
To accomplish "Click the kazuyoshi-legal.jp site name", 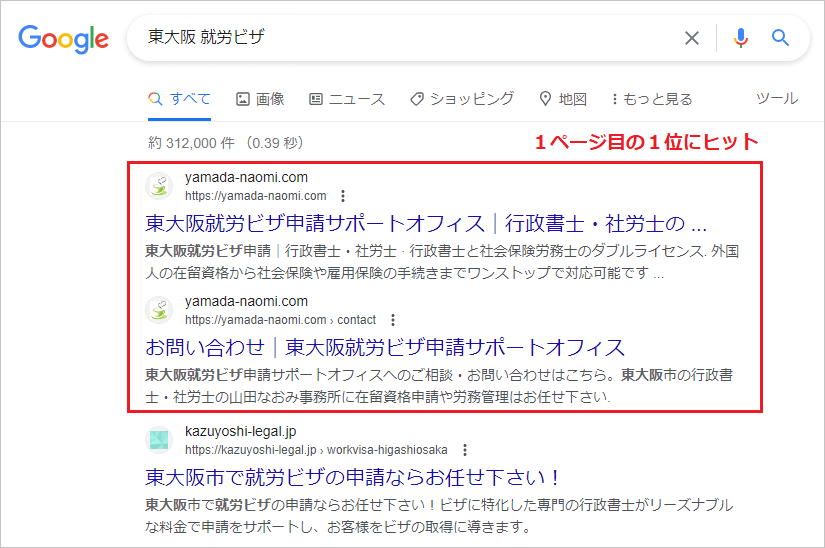I will click(x=240, y=431).
